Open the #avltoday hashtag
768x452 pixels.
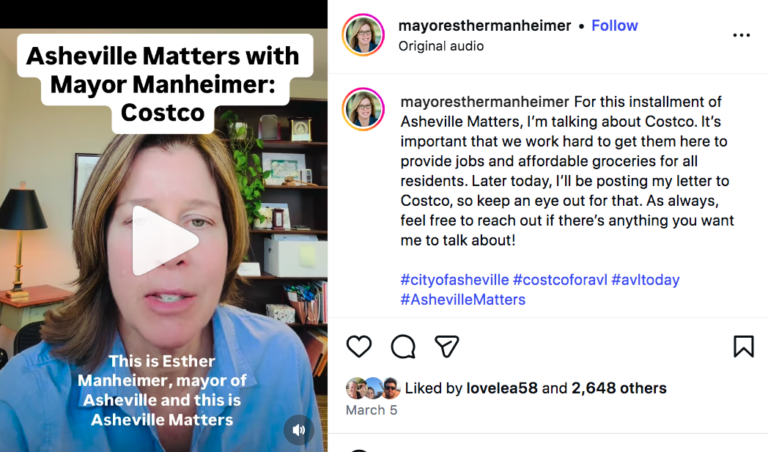(645, 280)
